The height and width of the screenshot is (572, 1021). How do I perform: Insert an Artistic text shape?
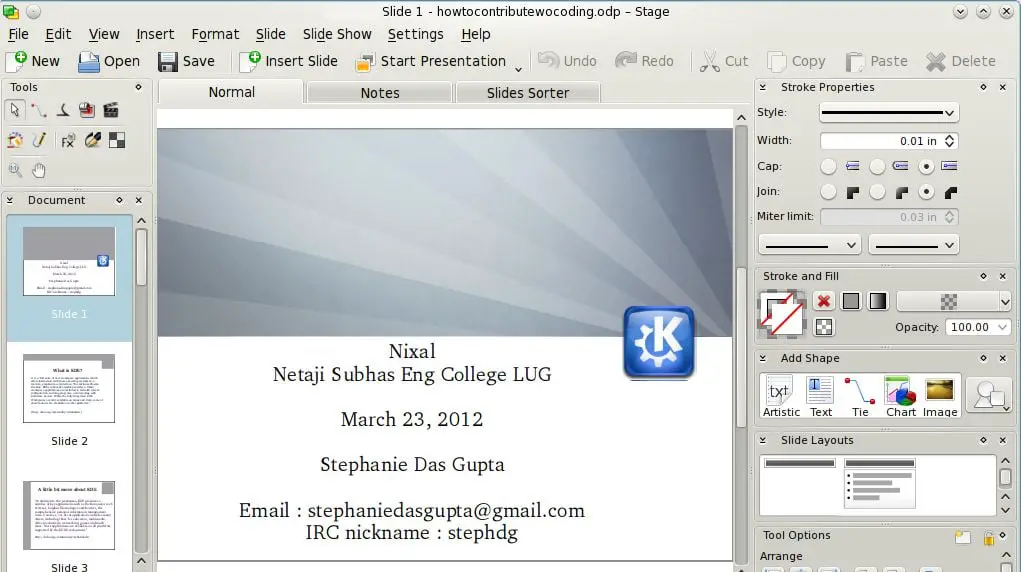781,396
